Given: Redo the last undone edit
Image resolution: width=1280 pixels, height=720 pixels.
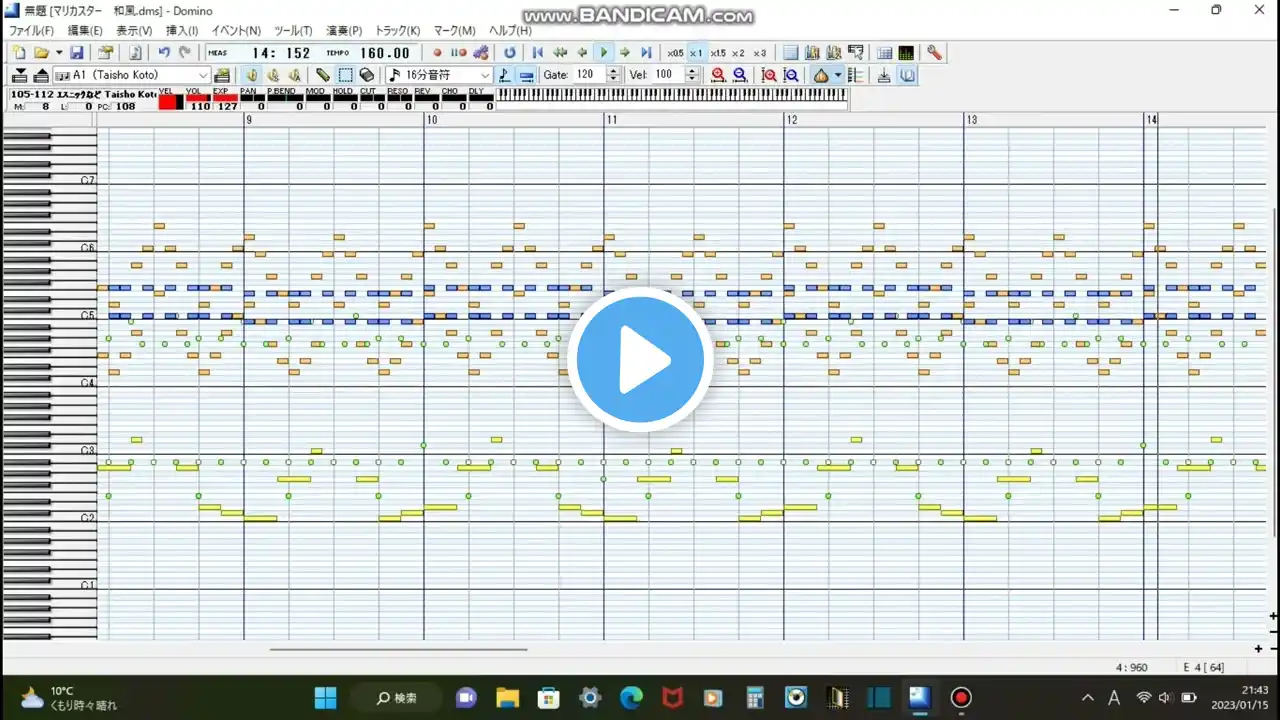Looking at the screenshot, I should (184, 53).
